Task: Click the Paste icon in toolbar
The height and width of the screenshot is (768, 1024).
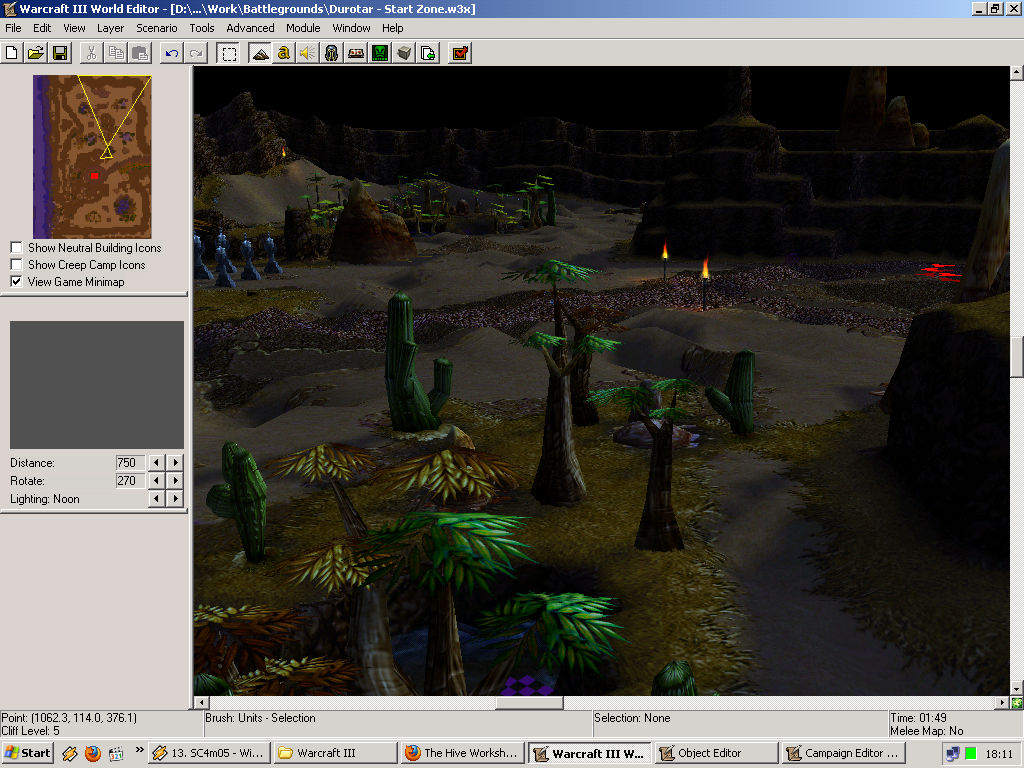Action: point(140,53)
